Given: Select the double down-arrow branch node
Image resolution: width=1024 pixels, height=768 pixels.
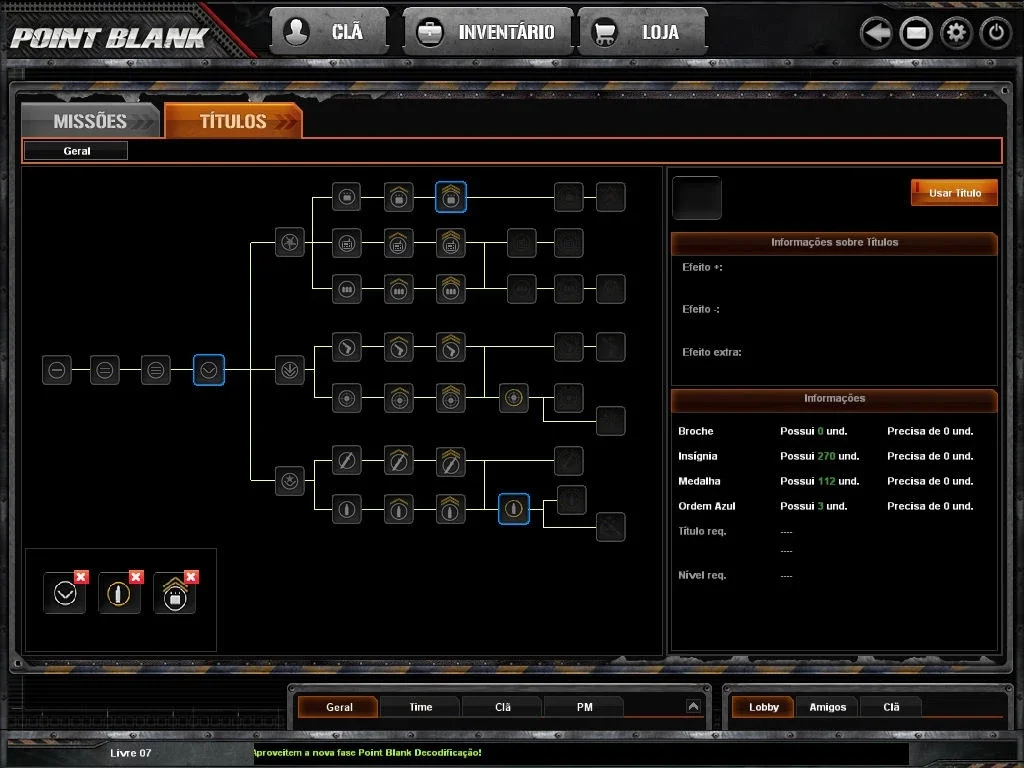Looking at the screenshot, I should pos(289,370).
